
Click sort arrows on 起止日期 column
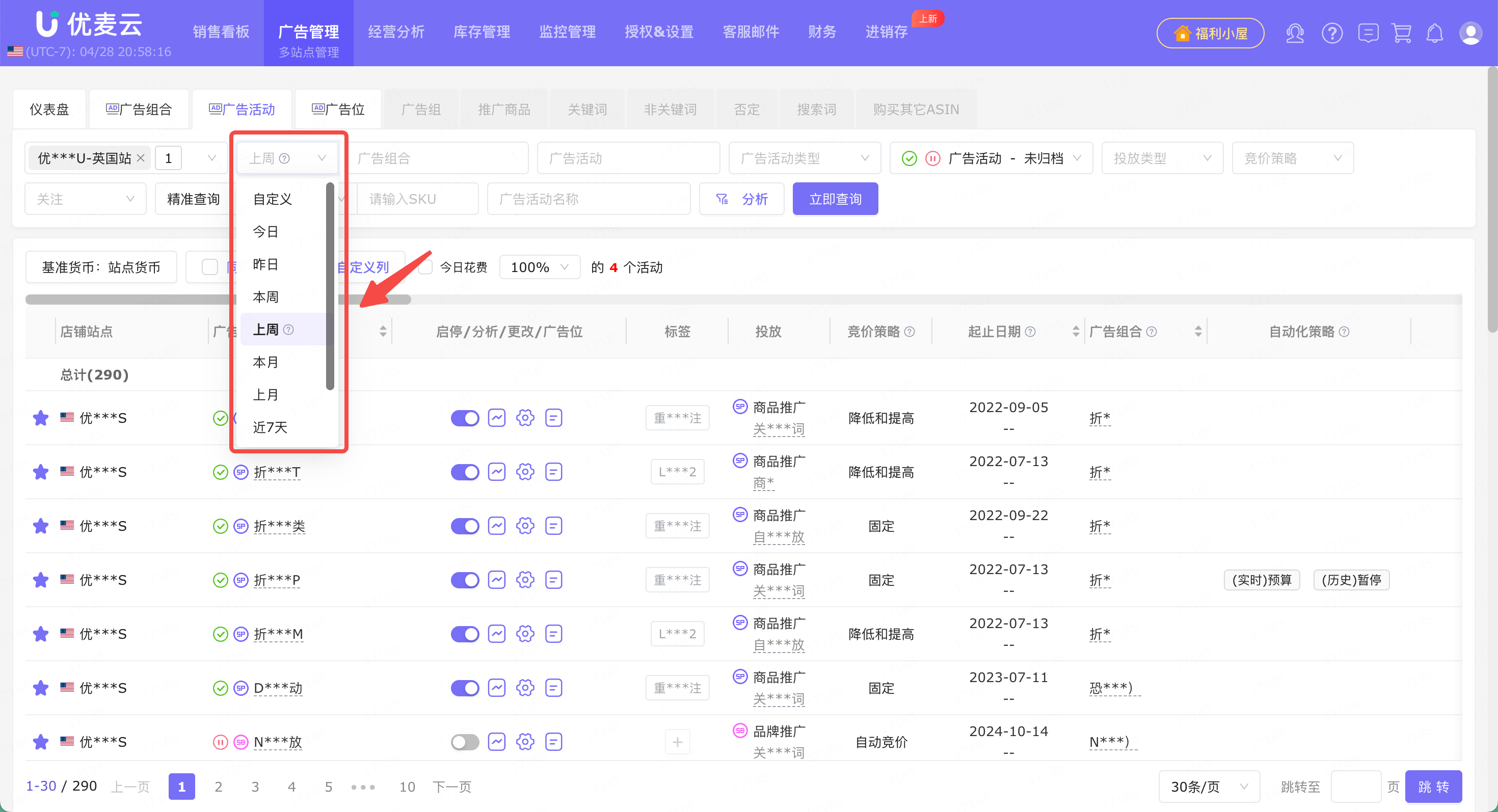pyautogui.click(x=1076, y=331)
